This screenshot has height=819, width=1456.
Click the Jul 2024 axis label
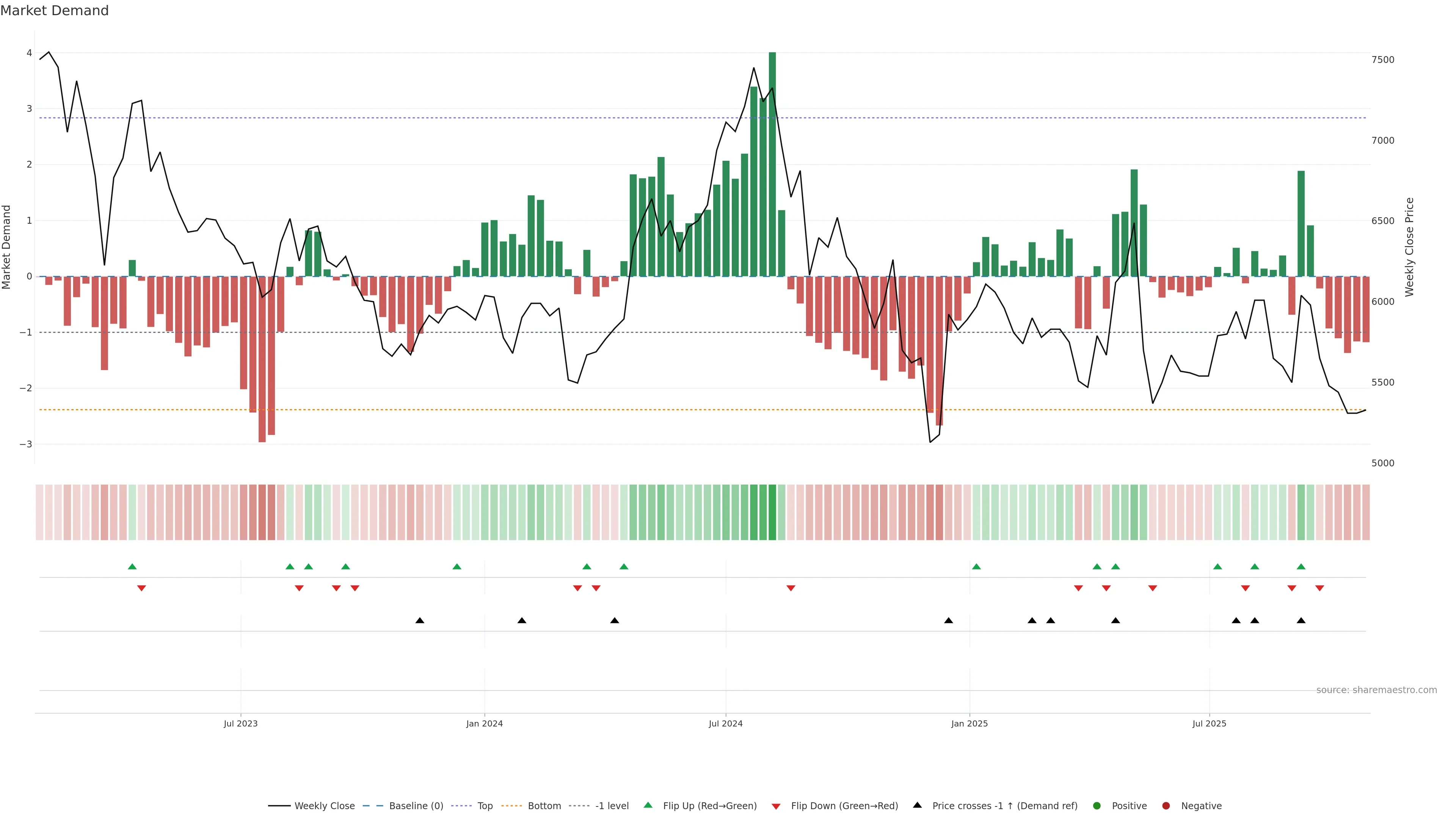[726, 723]
